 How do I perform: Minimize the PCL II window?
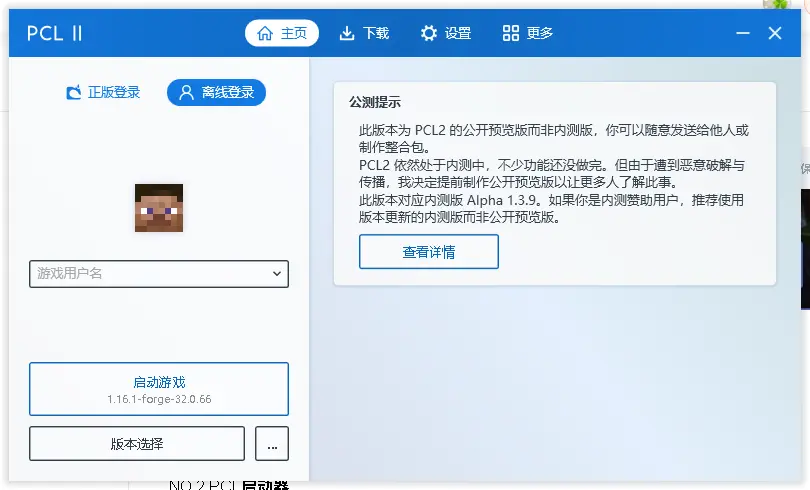coord(743,33)
